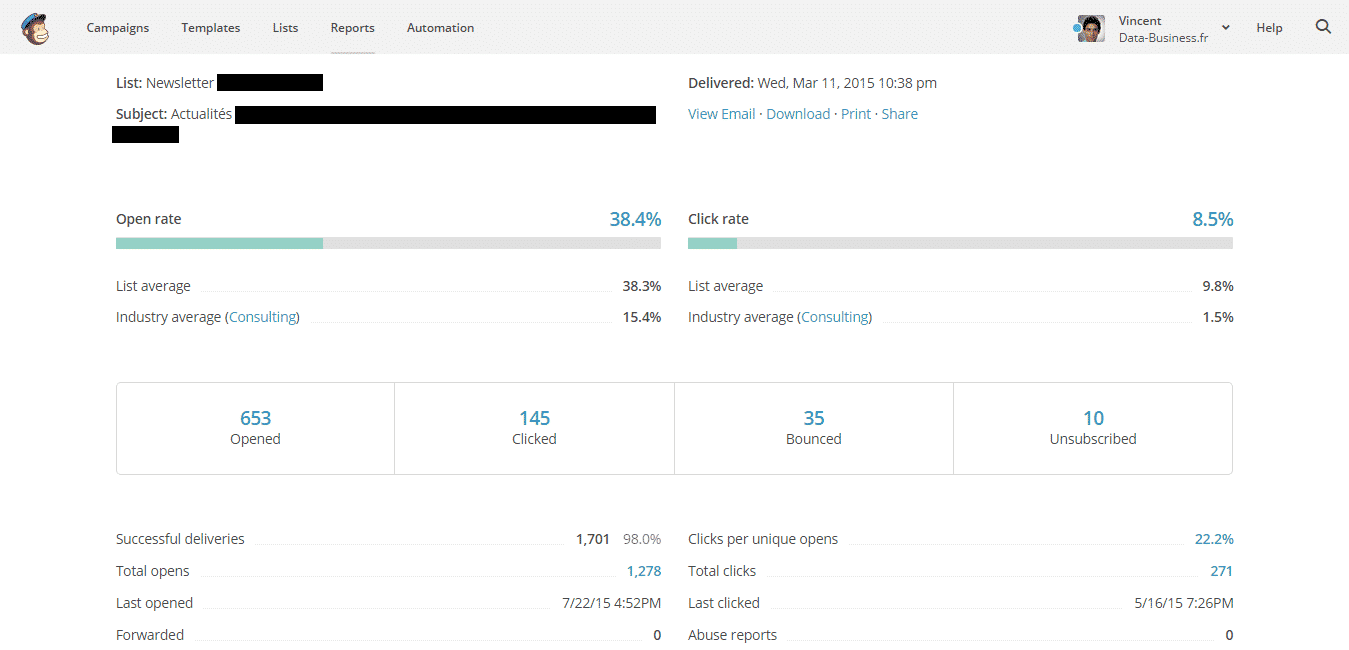Viewport: 1349px width, 650px height.
Task: Open Consulting link under Click rate
Action: pyautogui.click(x=836, y=317)
